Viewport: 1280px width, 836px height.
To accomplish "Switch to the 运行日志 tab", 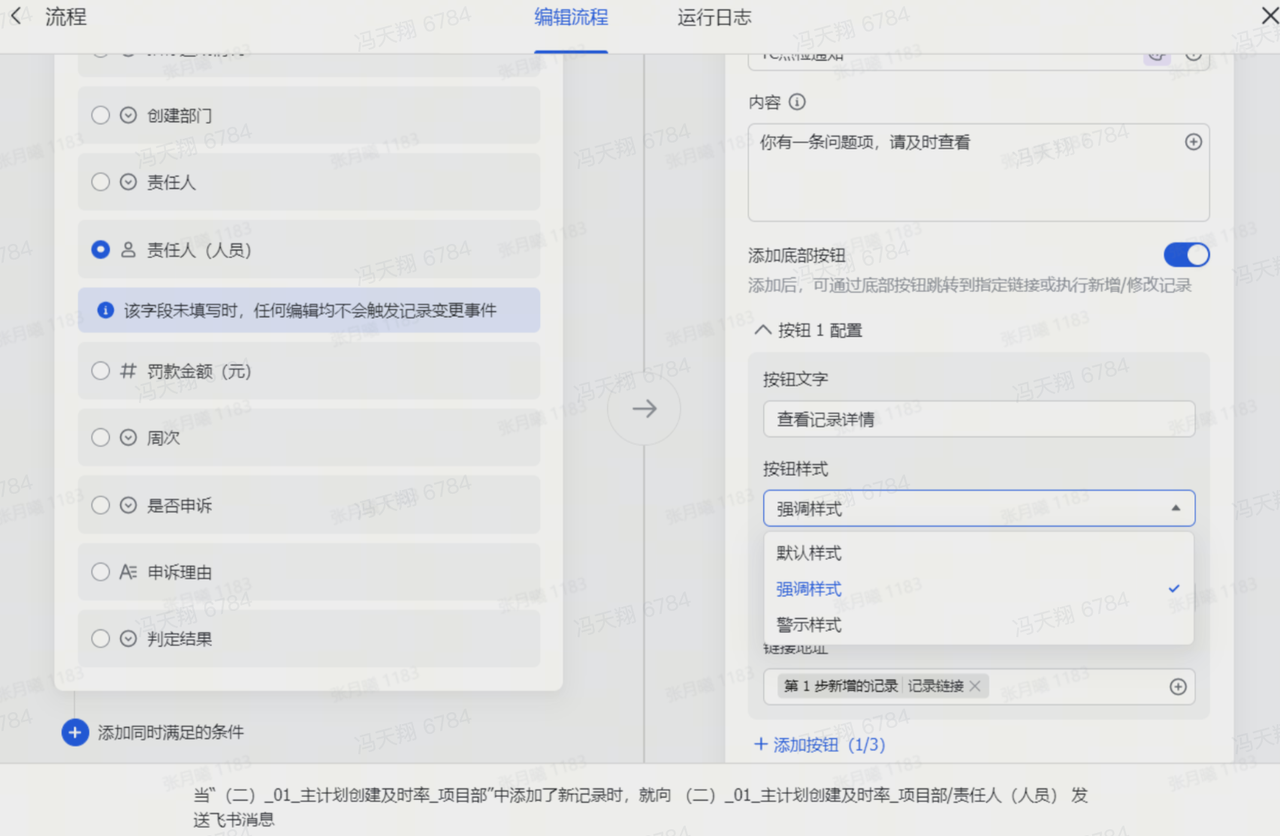I will tap(714, 18).
